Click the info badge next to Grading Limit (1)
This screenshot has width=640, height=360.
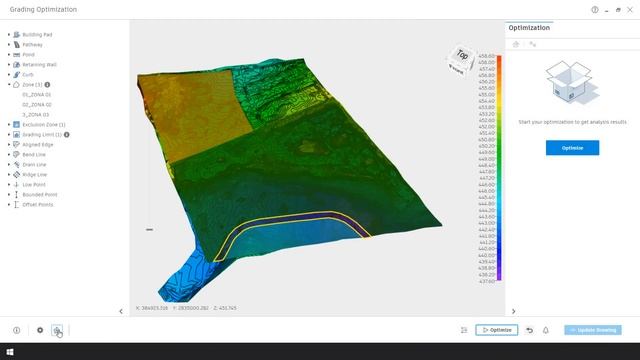67,134
